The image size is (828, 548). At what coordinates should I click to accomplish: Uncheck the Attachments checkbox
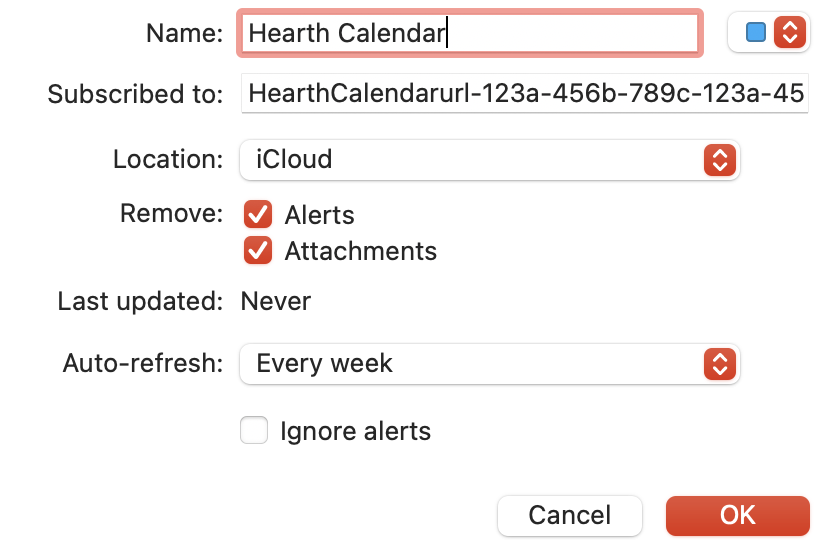point(258,250)
